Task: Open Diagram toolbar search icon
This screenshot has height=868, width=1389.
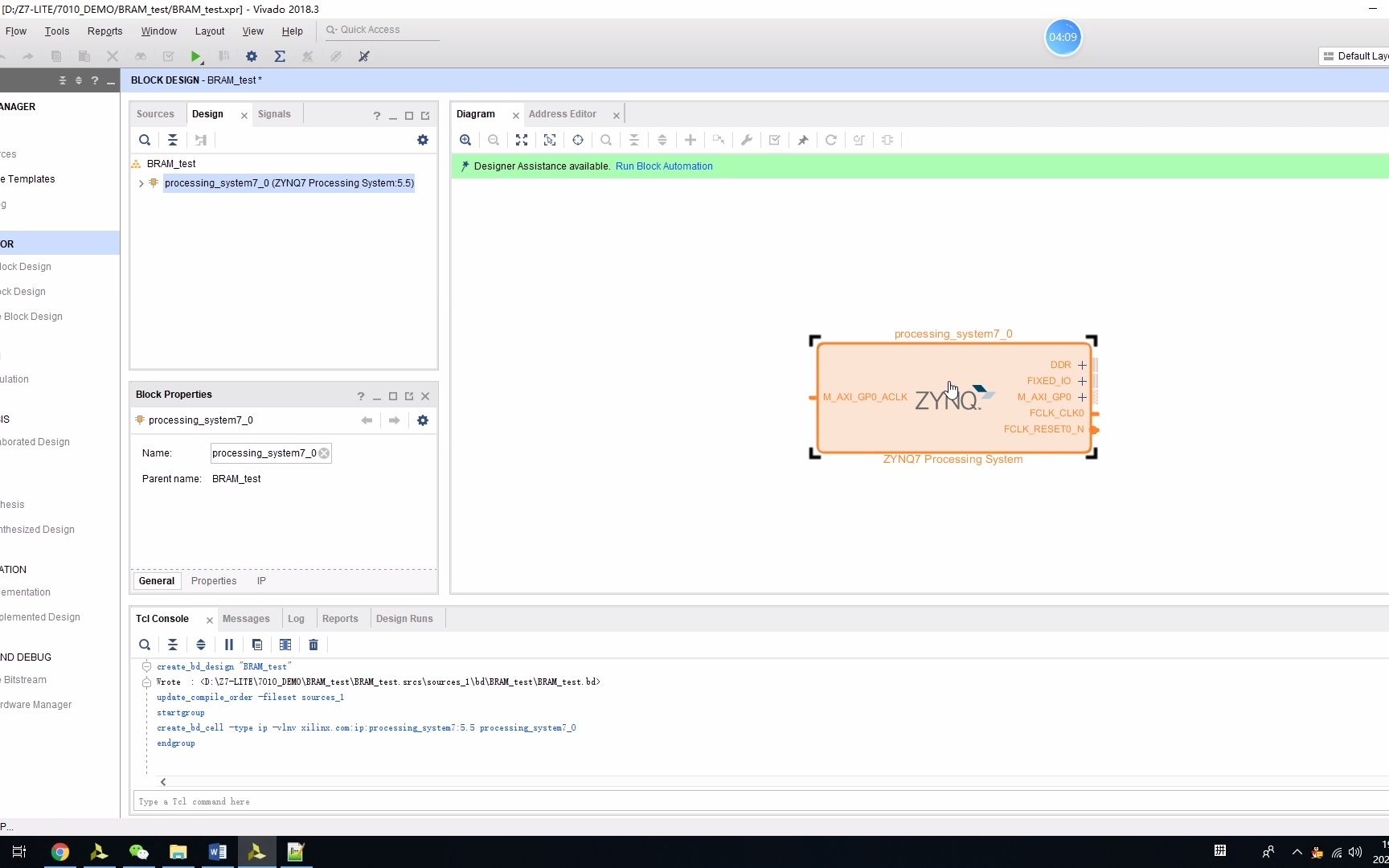Action: pyautogui.click(x=606, y=140)
